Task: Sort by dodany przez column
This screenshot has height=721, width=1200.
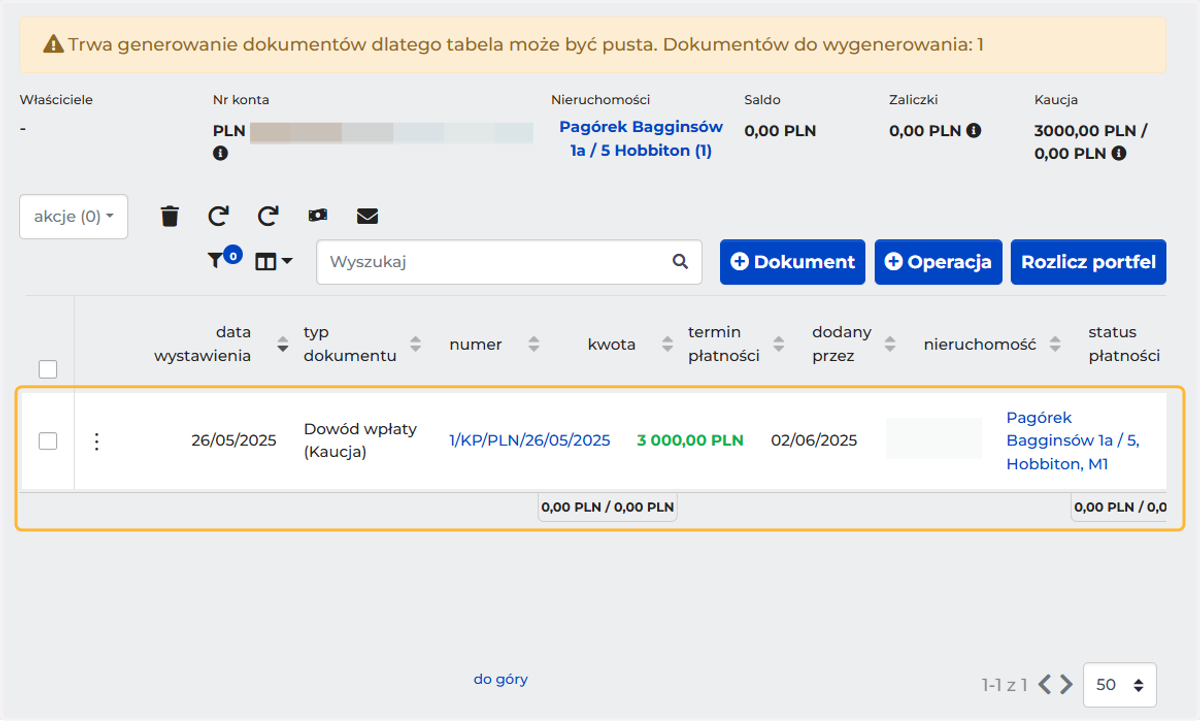Action: 890,344
